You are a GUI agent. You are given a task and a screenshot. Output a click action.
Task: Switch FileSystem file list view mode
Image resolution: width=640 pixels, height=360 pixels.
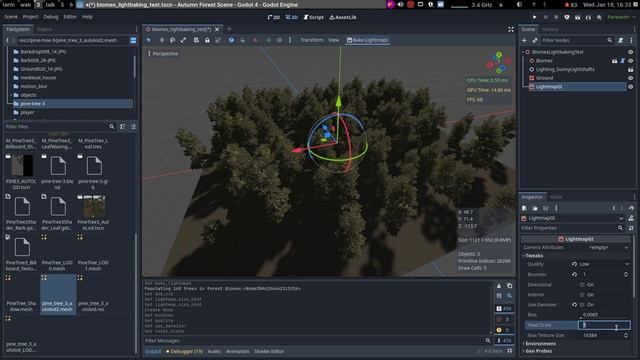[133, 127]
